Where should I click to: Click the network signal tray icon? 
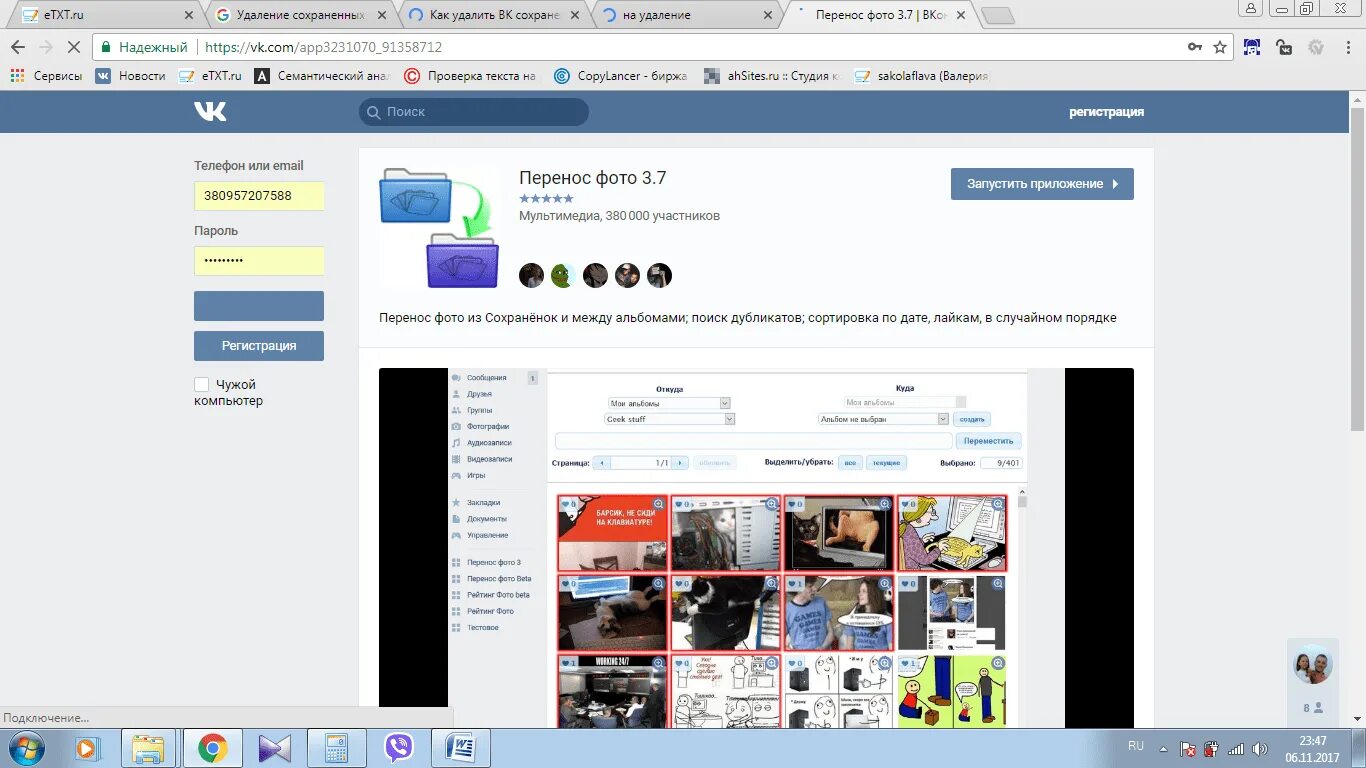click(1236, 748)
